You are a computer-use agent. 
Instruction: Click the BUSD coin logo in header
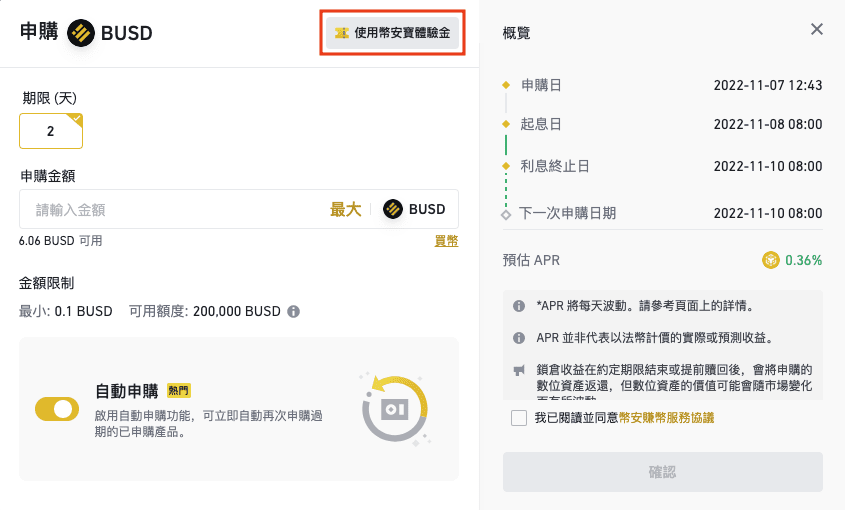(x=81, y=33)
